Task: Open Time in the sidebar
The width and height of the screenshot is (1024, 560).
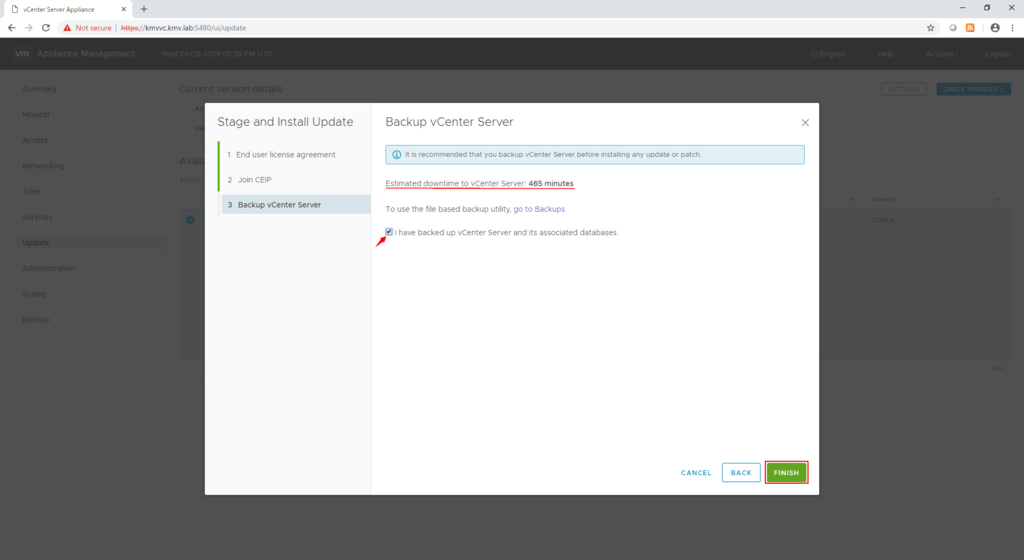Action: pos(31,191)
